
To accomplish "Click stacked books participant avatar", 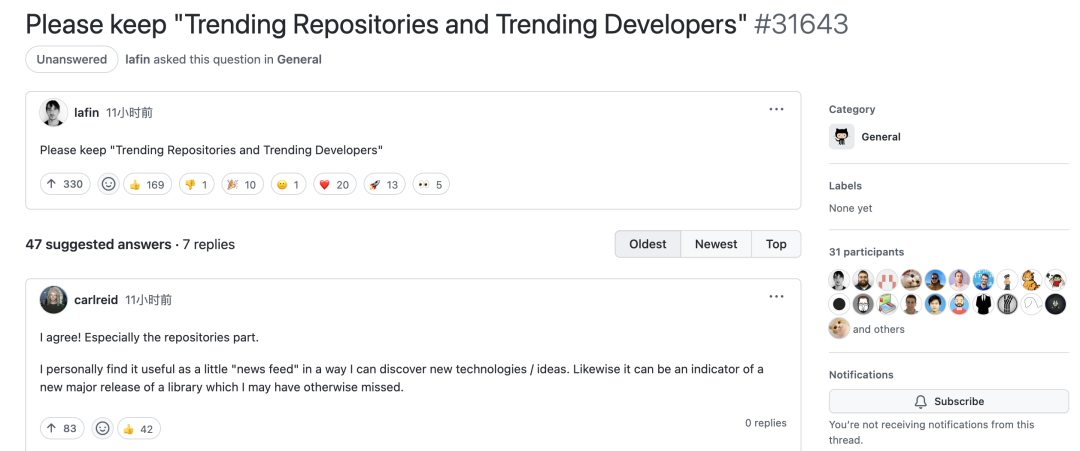I will (x=887, y=304).
